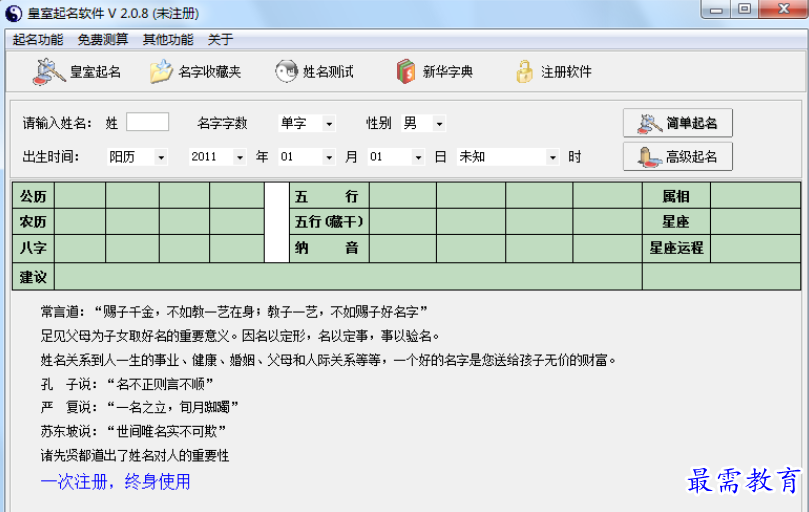The image size is (809, 512).
Task: Click the 出生时间 label
Action: (x=51, y=157)
